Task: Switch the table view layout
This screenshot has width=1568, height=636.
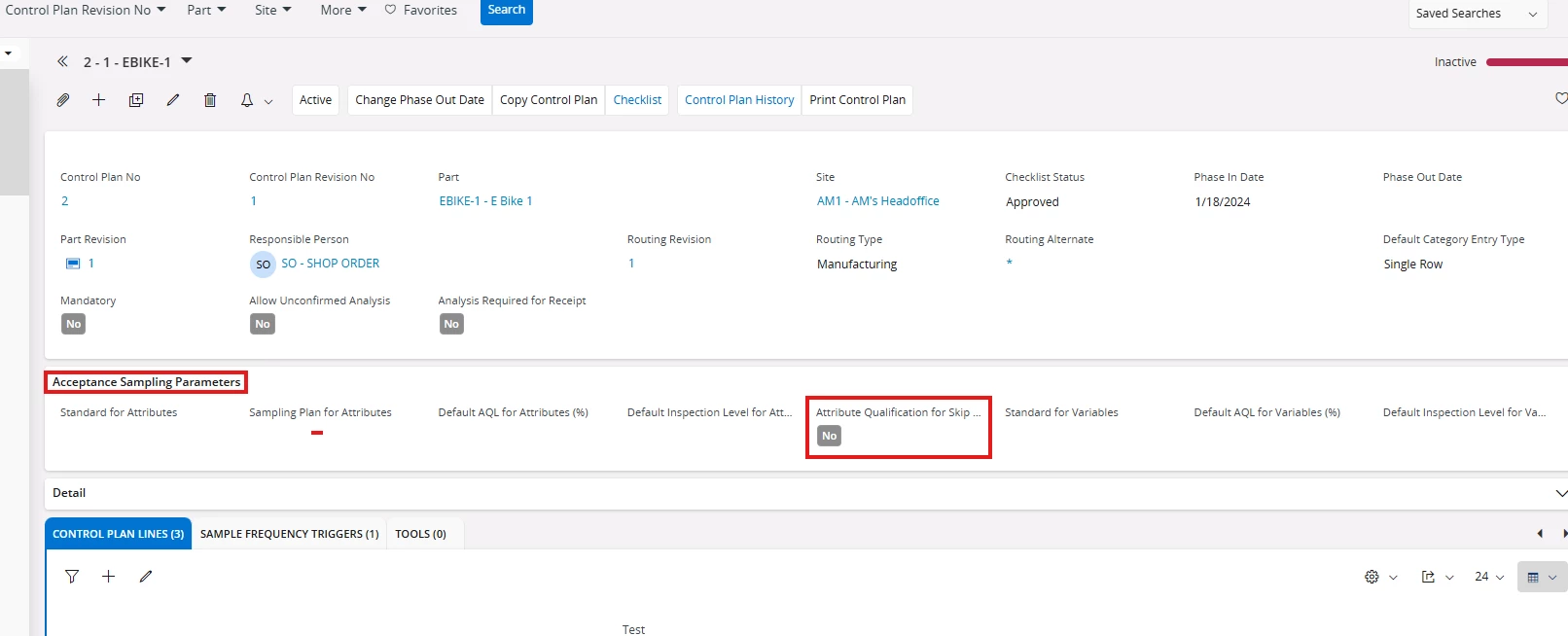Action: [x=1542, y=577]
